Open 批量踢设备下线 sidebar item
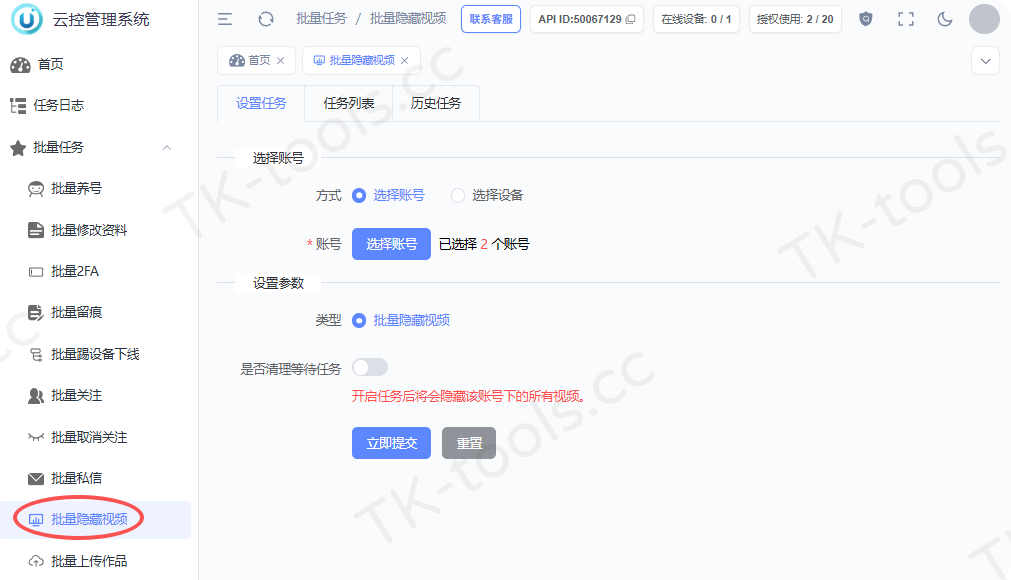 [x=95, y=354]
